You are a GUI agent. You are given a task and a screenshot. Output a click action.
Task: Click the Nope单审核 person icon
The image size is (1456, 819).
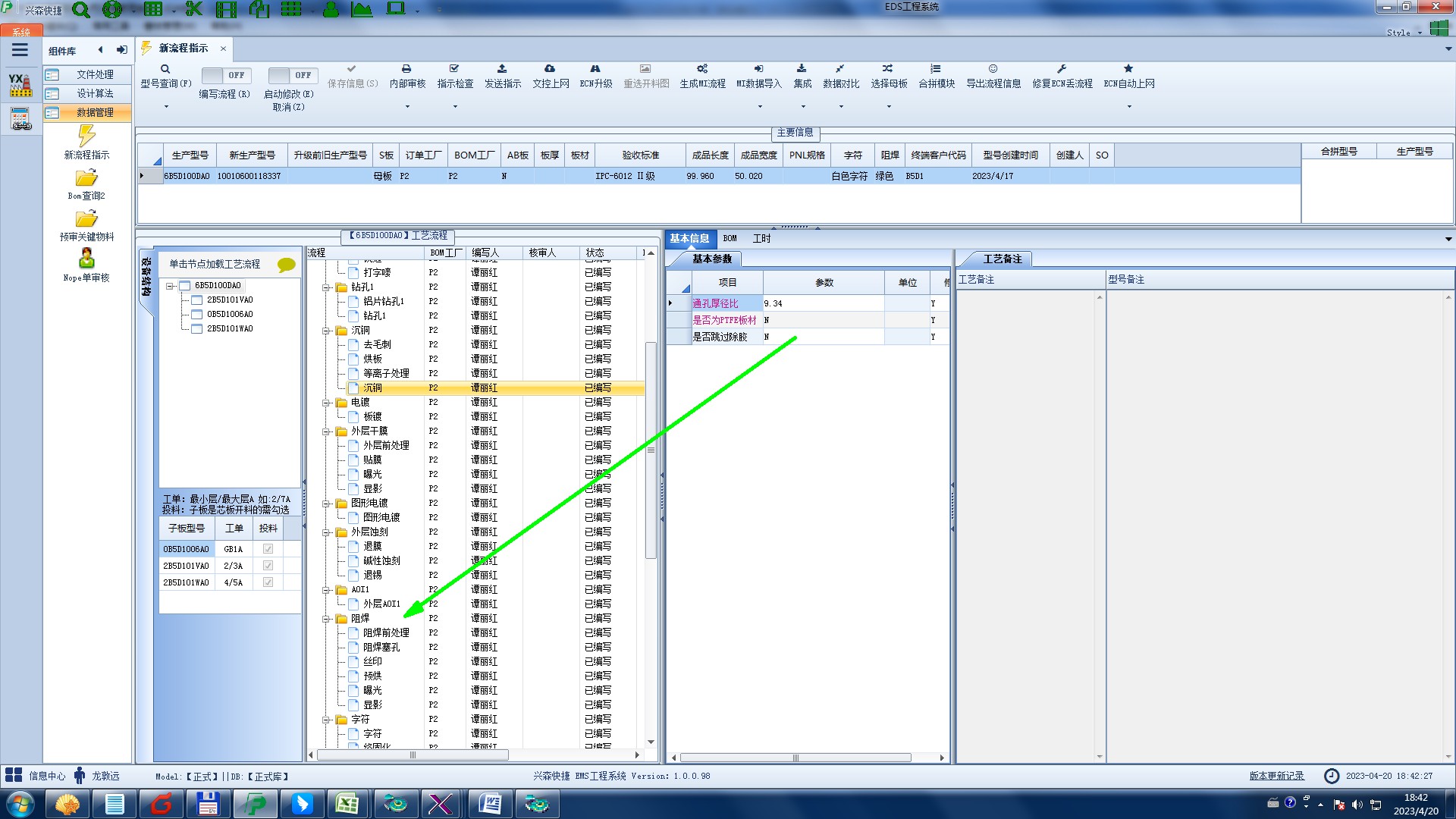(86, 259)
